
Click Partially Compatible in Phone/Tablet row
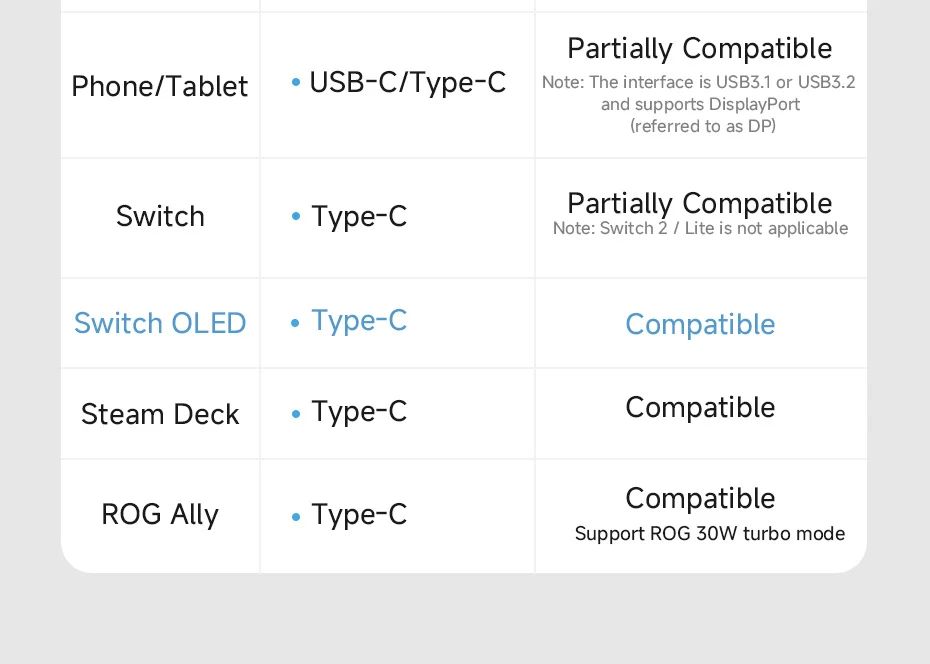[x=699, y=48]
